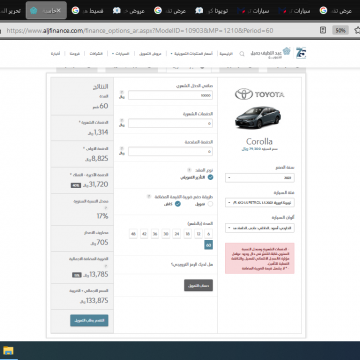Click the income field showing 10000
The height and width of the screenshot is (360, 360).
(170, 95)
